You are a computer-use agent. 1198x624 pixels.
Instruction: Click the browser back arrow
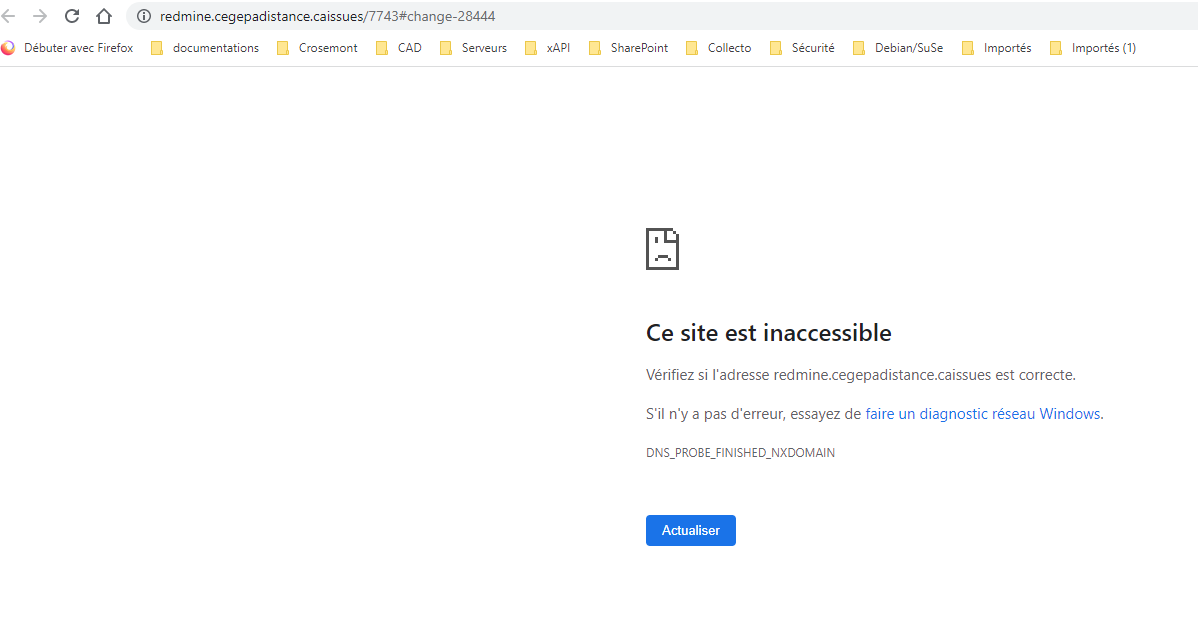pyautogui.click(x=9, y=16)
